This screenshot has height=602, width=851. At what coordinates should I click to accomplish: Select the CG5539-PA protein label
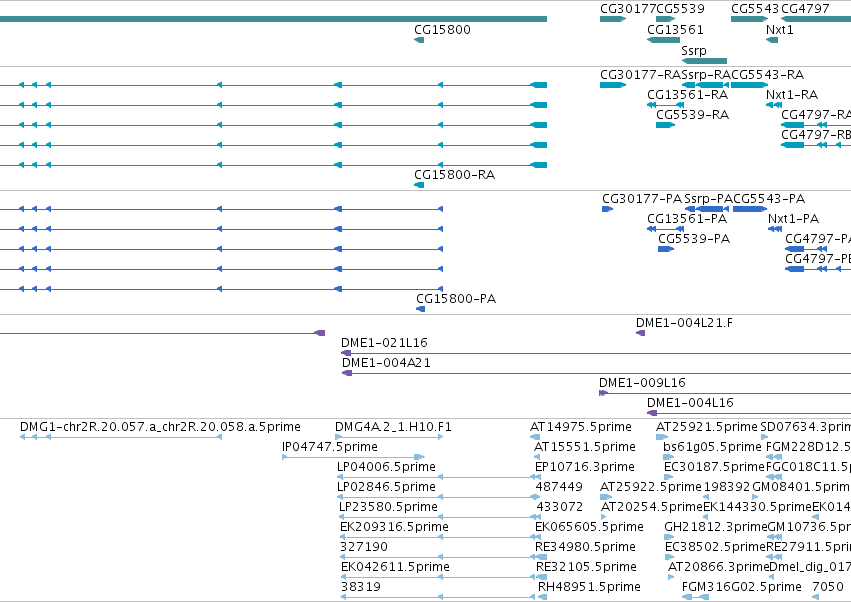point(694,239)
